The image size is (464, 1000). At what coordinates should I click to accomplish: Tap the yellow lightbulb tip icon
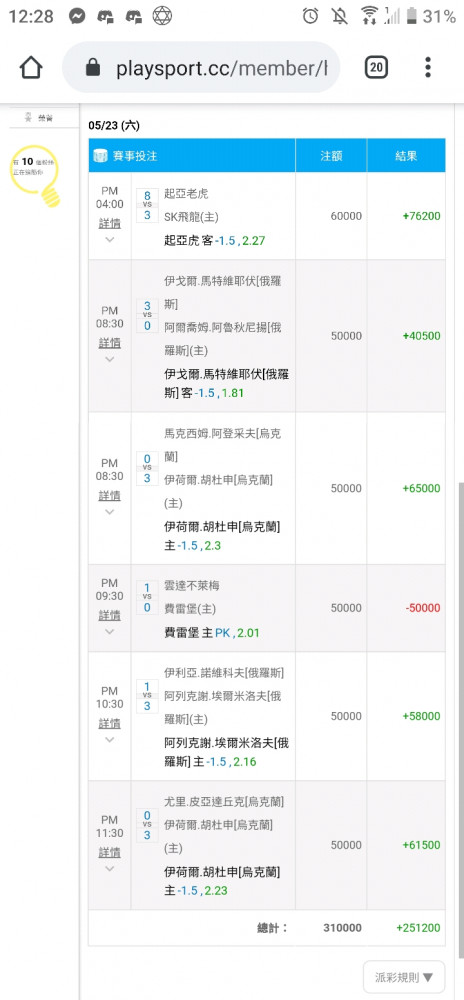pos(36,175)
